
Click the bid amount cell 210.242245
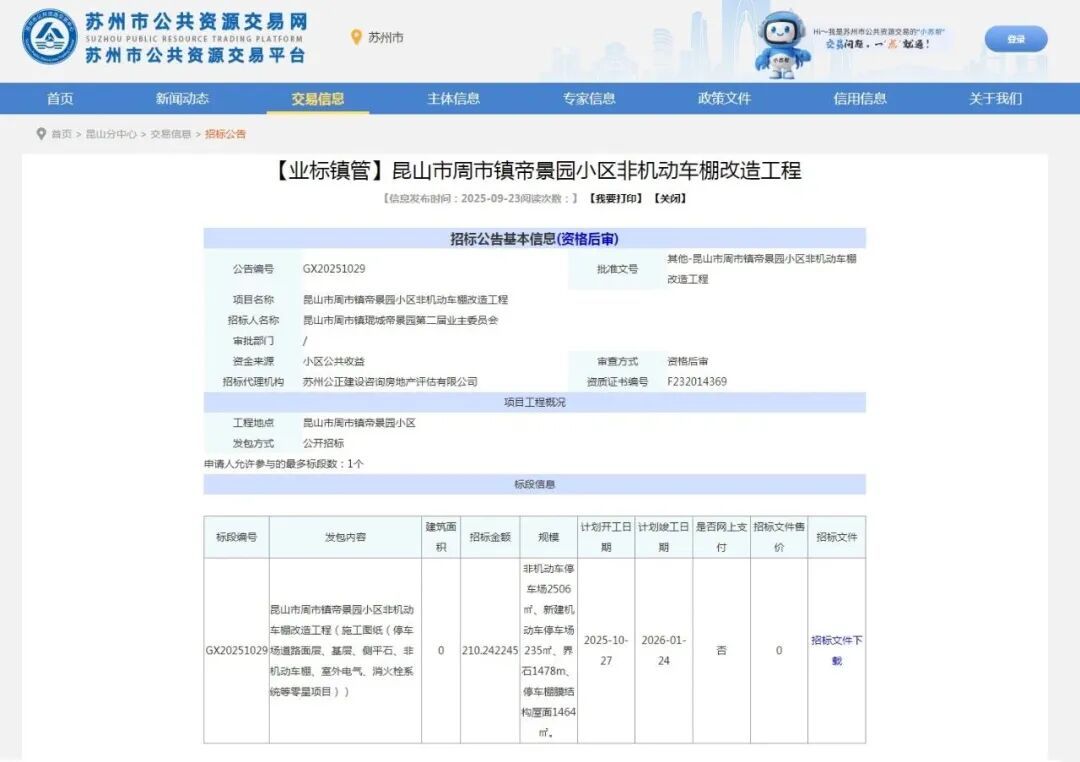click(x=490, y=650)
